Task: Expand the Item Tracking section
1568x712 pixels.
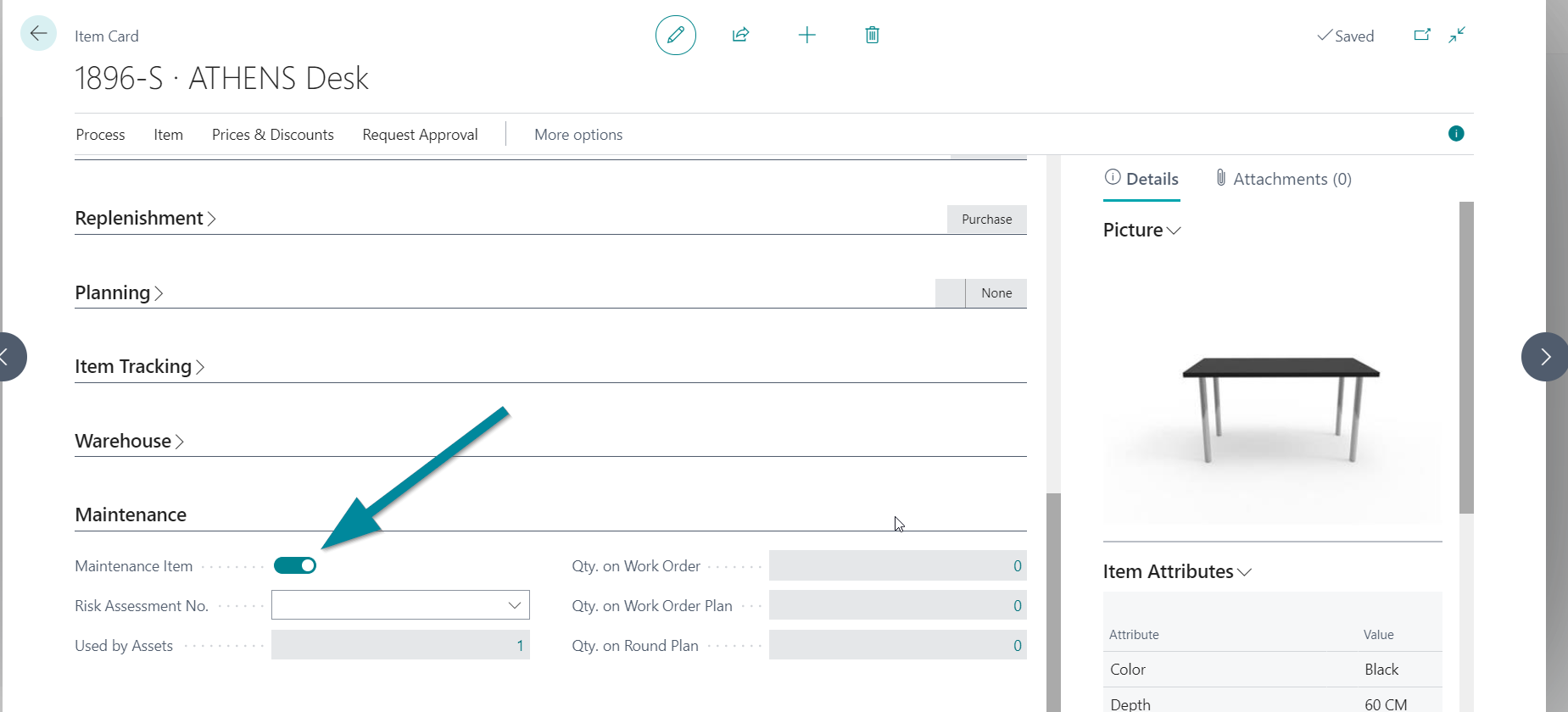Action: pyautogui.click(x=140, y=366)
